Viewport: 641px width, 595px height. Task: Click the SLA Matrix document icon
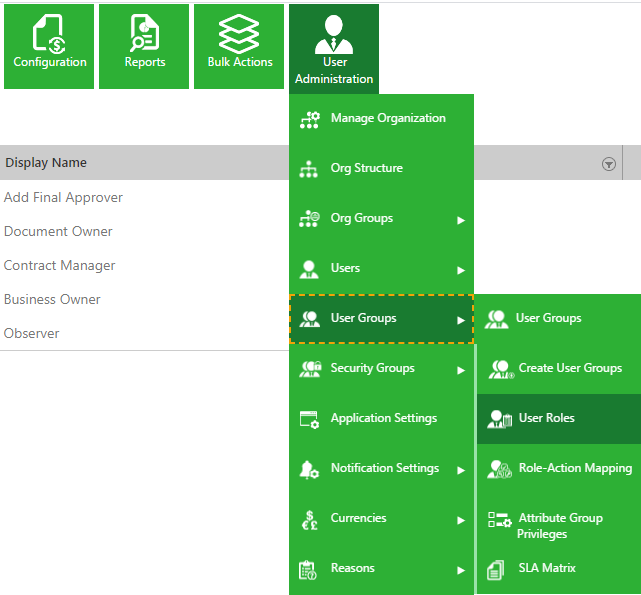point(495,569)
